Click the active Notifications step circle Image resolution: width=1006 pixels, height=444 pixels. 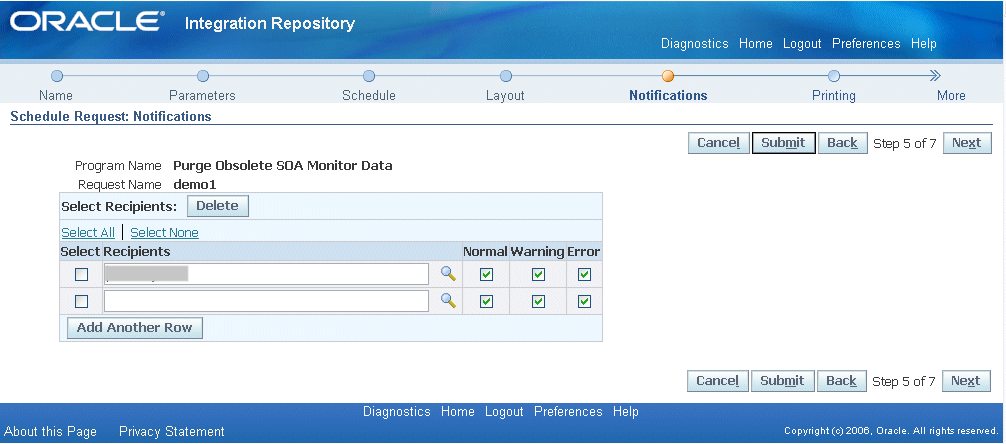tap(668, 76)
